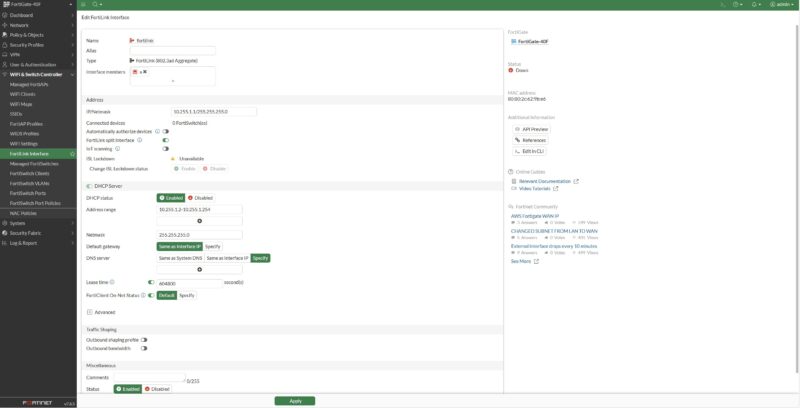This screenshot has width=800, height=408.
Task: Open SSIDs page
Action: (x=16, y=114)
